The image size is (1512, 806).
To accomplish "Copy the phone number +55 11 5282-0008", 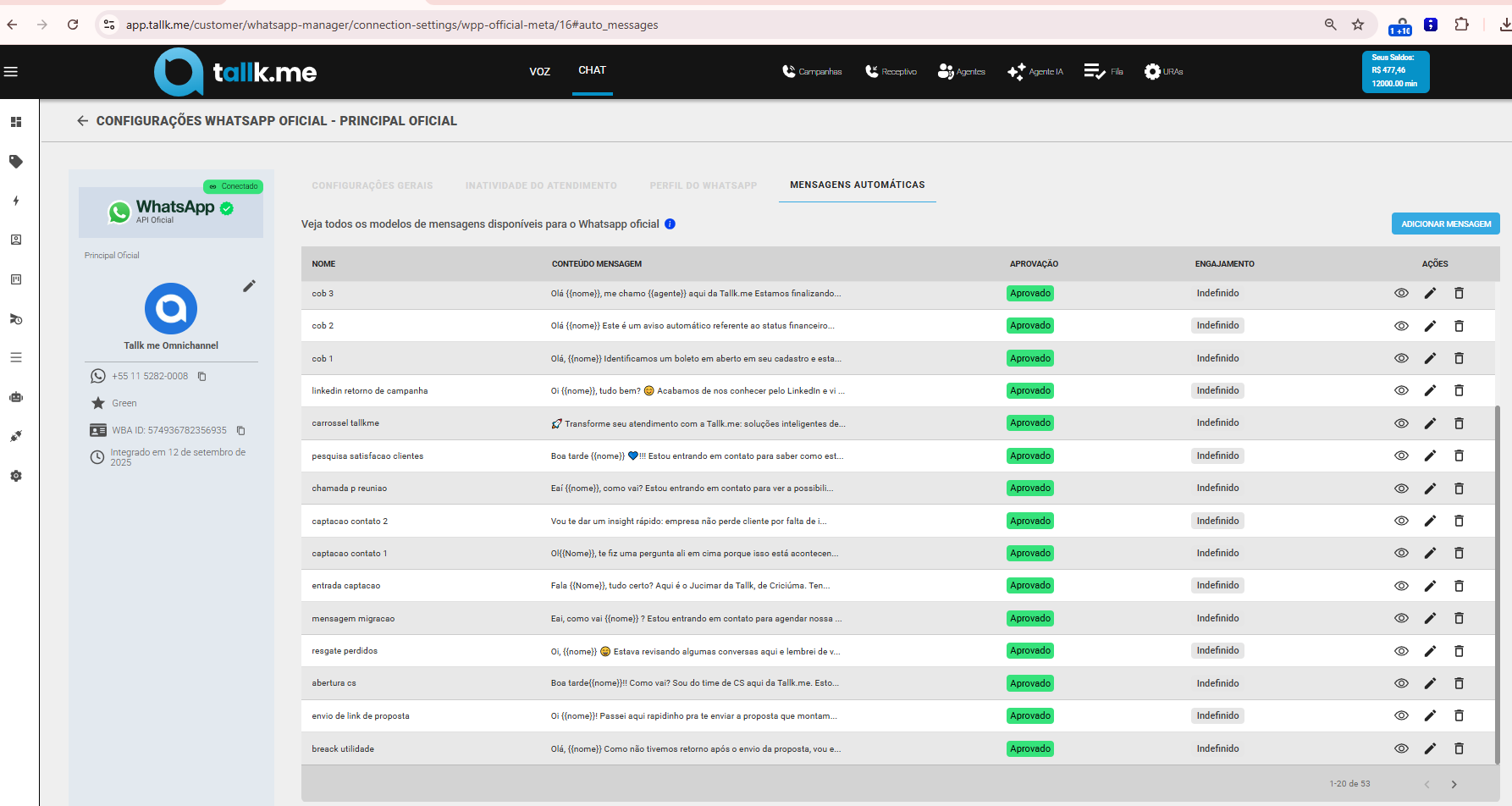I will tap(202, 376).
